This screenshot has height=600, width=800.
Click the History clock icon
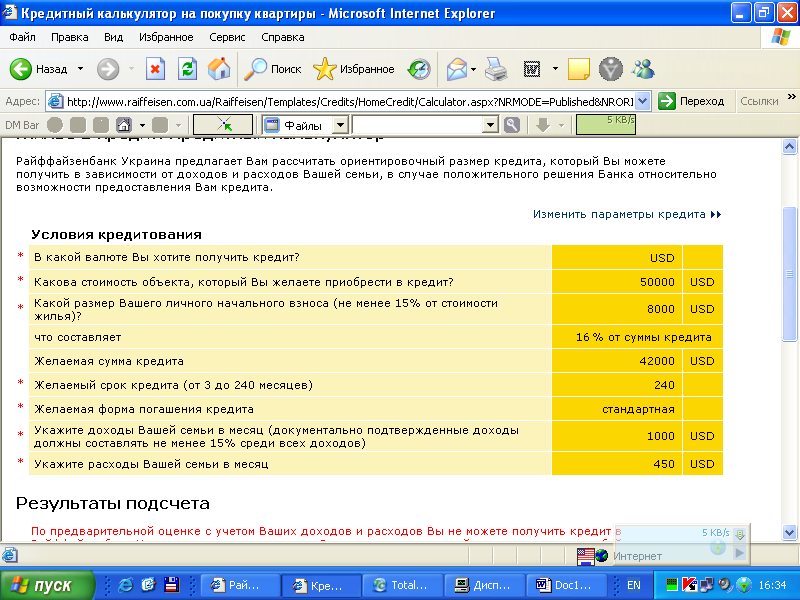click(419, 69)
